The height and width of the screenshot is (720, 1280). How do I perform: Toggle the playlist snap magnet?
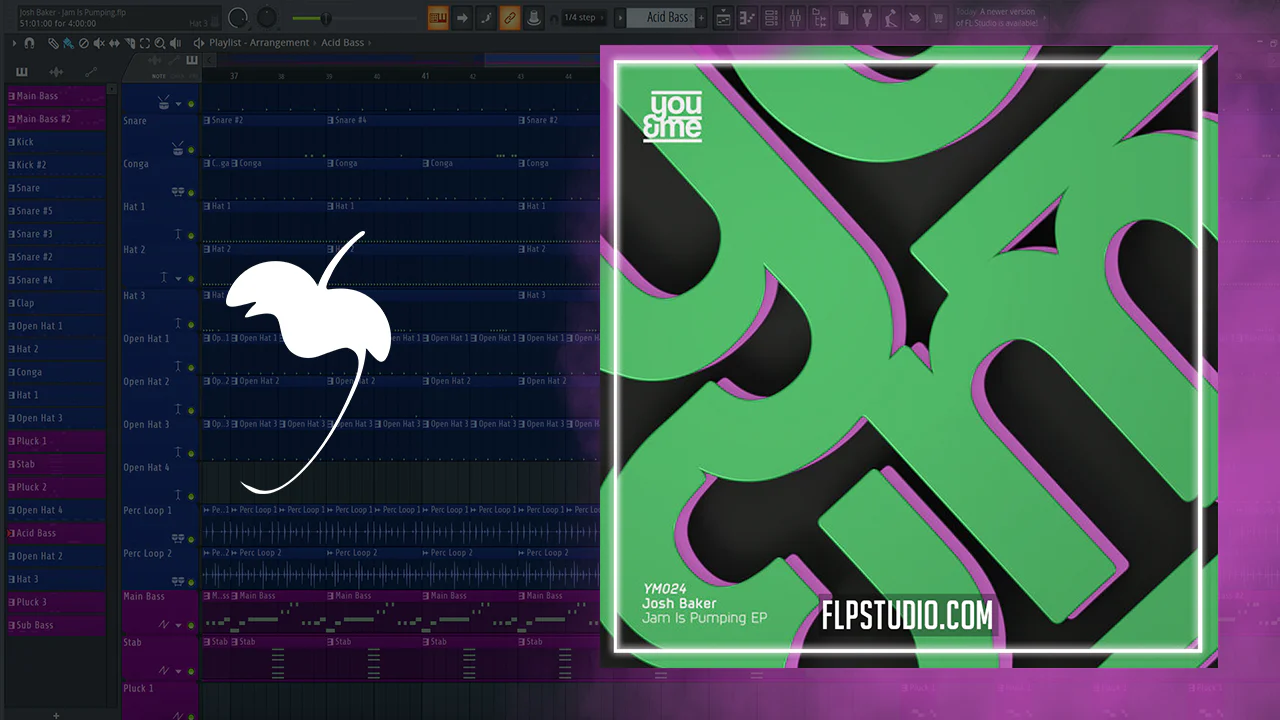[28, 43]
